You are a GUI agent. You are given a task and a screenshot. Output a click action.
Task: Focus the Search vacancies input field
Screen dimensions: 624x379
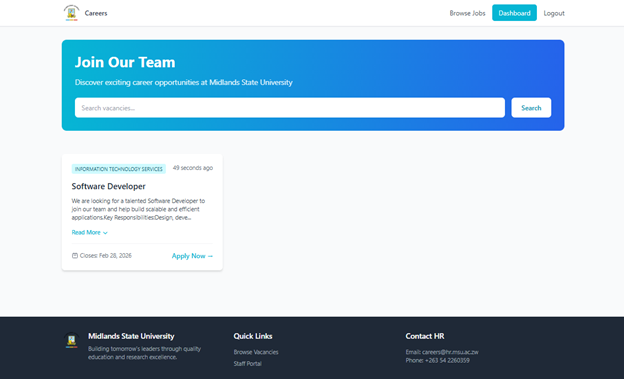[x=290, y=107]
